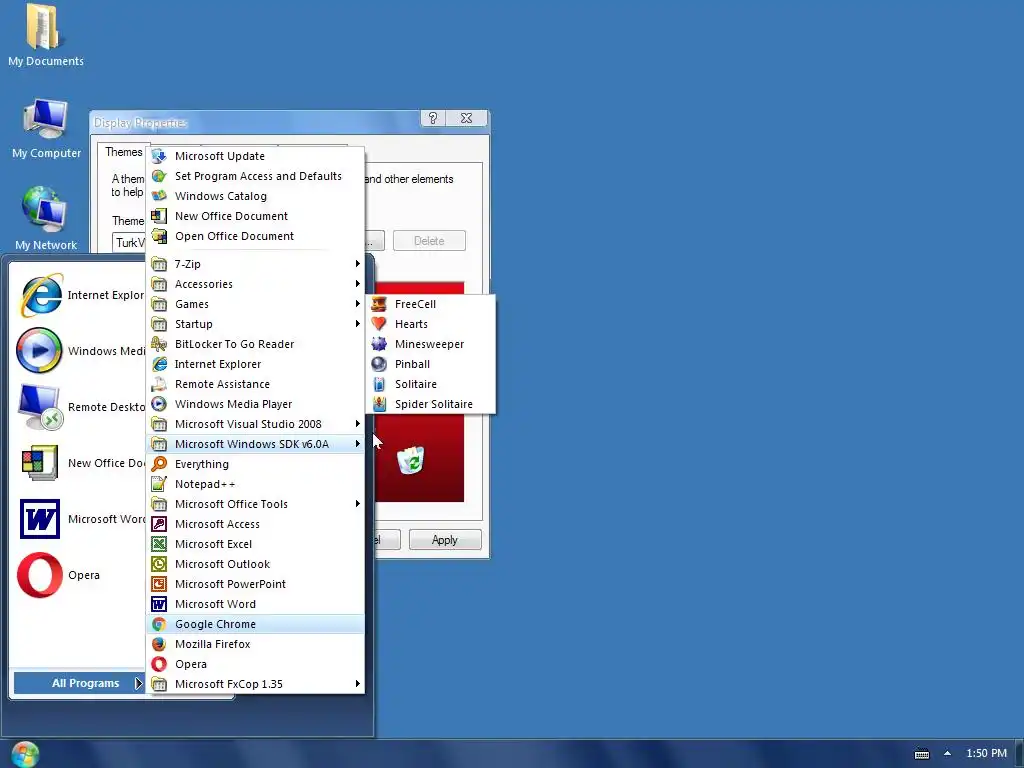This screenshot has height=768, width=1024.
Task: Expand Microsoft Windows SDK v6.0A submenu
Action: coord(255,444)
